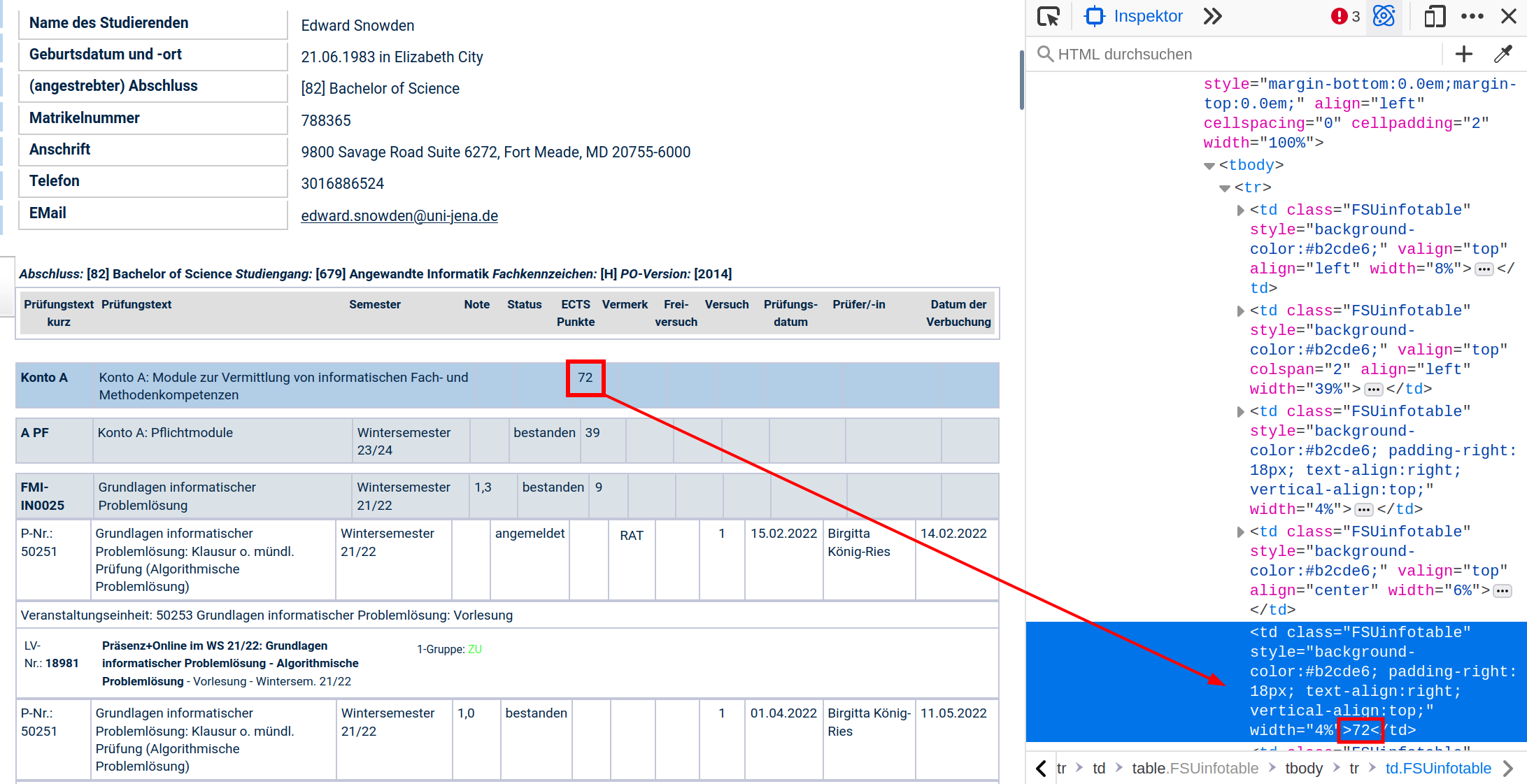Collapse the tr node
Viewport: 1527px width, 784px height.
pos(1224,188)
